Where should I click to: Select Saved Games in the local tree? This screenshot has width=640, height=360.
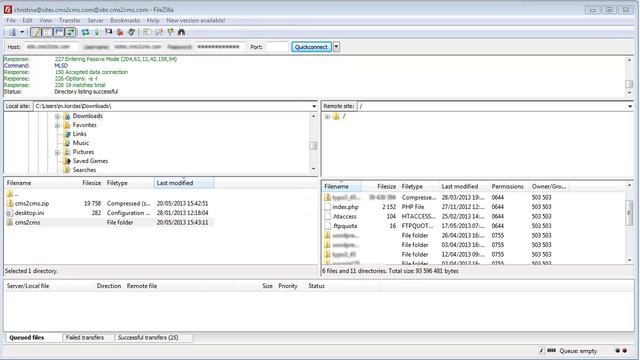click(90, 161)
